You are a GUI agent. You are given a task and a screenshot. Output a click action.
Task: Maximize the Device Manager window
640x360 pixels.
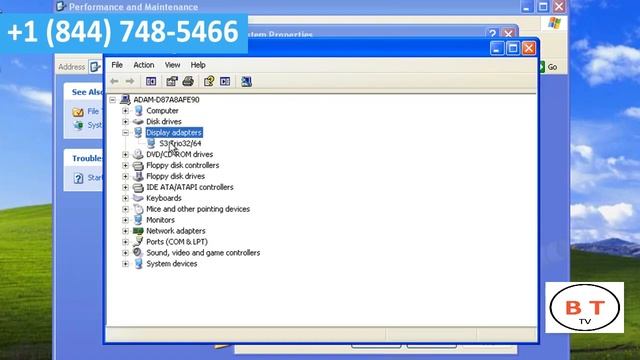[x=513, y=48]
